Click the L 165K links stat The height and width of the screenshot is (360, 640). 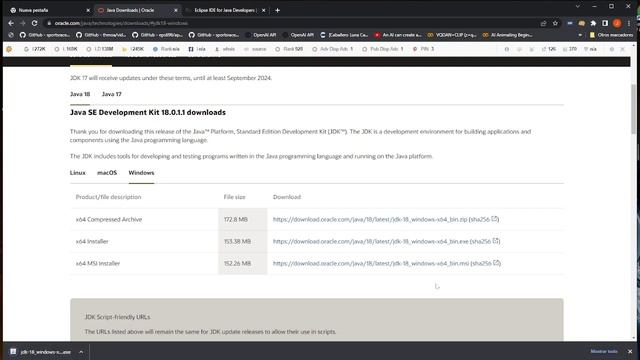pos(66,49)
